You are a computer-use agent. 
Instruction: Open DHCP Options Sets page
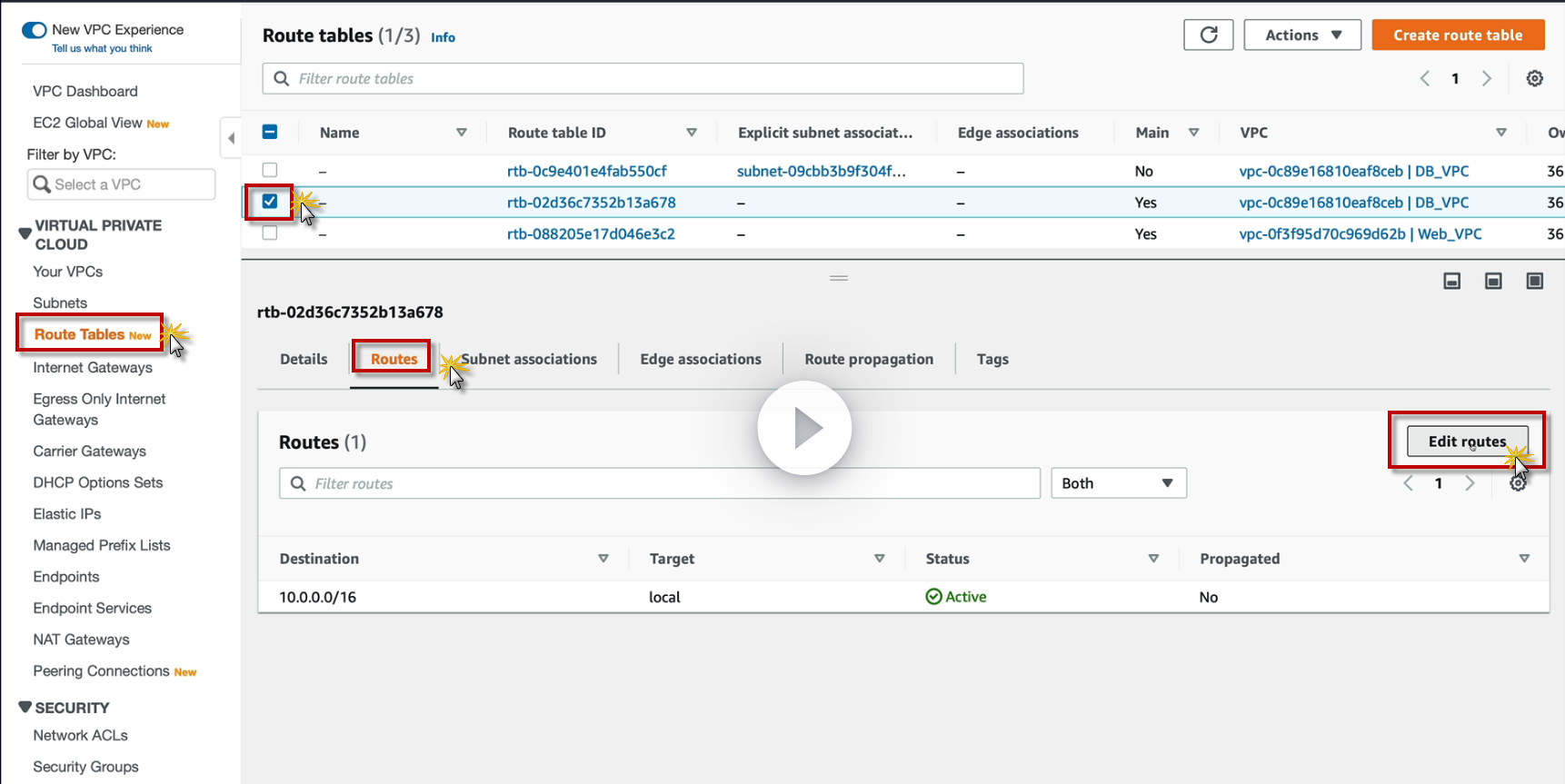click(x=98, y=482)
